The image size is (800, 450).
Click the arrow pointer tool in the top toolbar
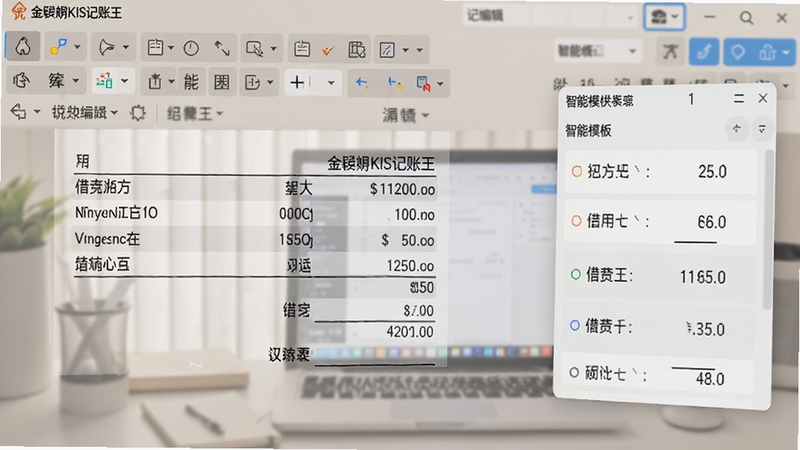[x=107, y=47]
